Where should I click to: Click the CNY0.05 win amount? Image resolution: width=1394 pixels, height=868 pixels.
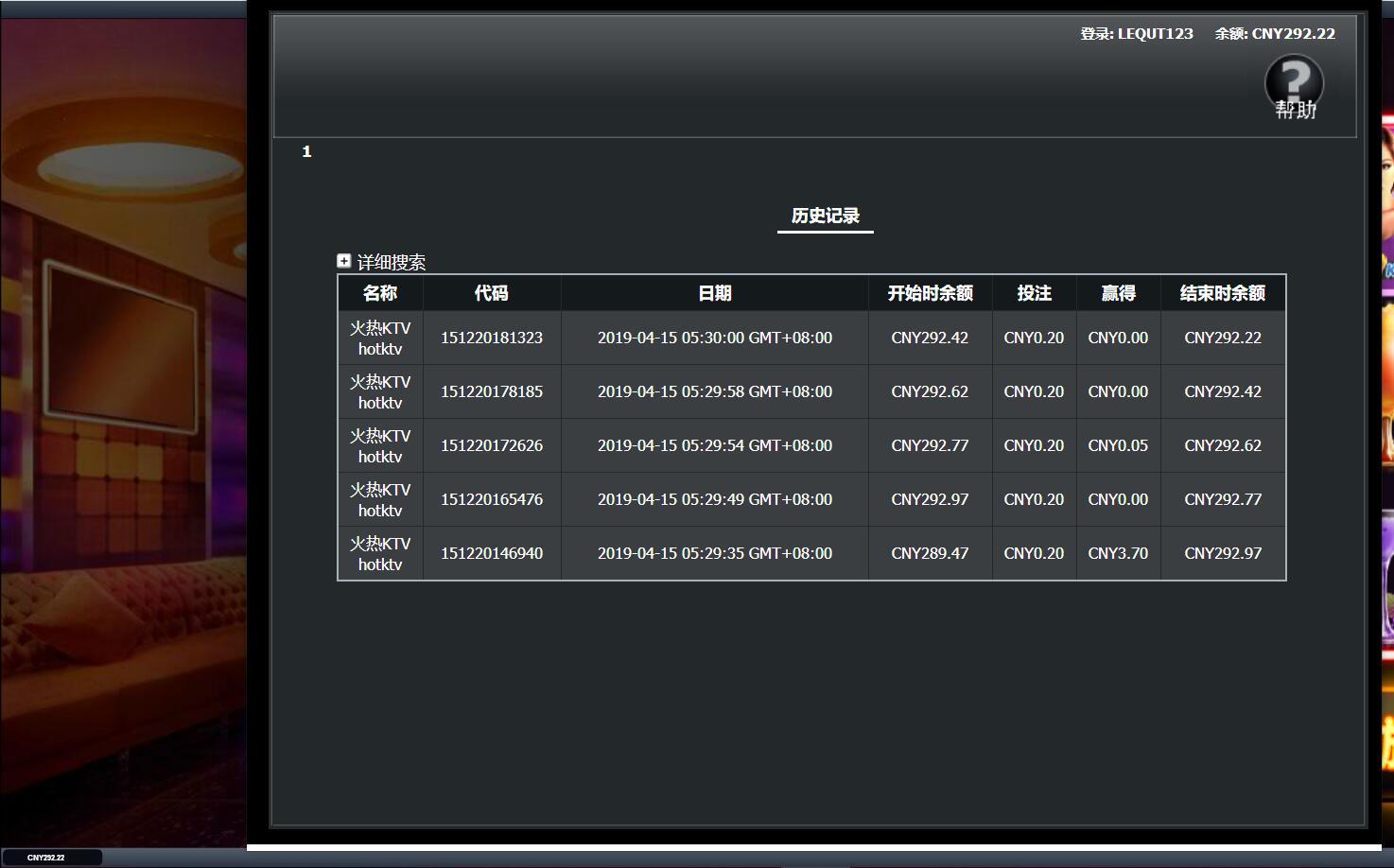coord(1118,445)
